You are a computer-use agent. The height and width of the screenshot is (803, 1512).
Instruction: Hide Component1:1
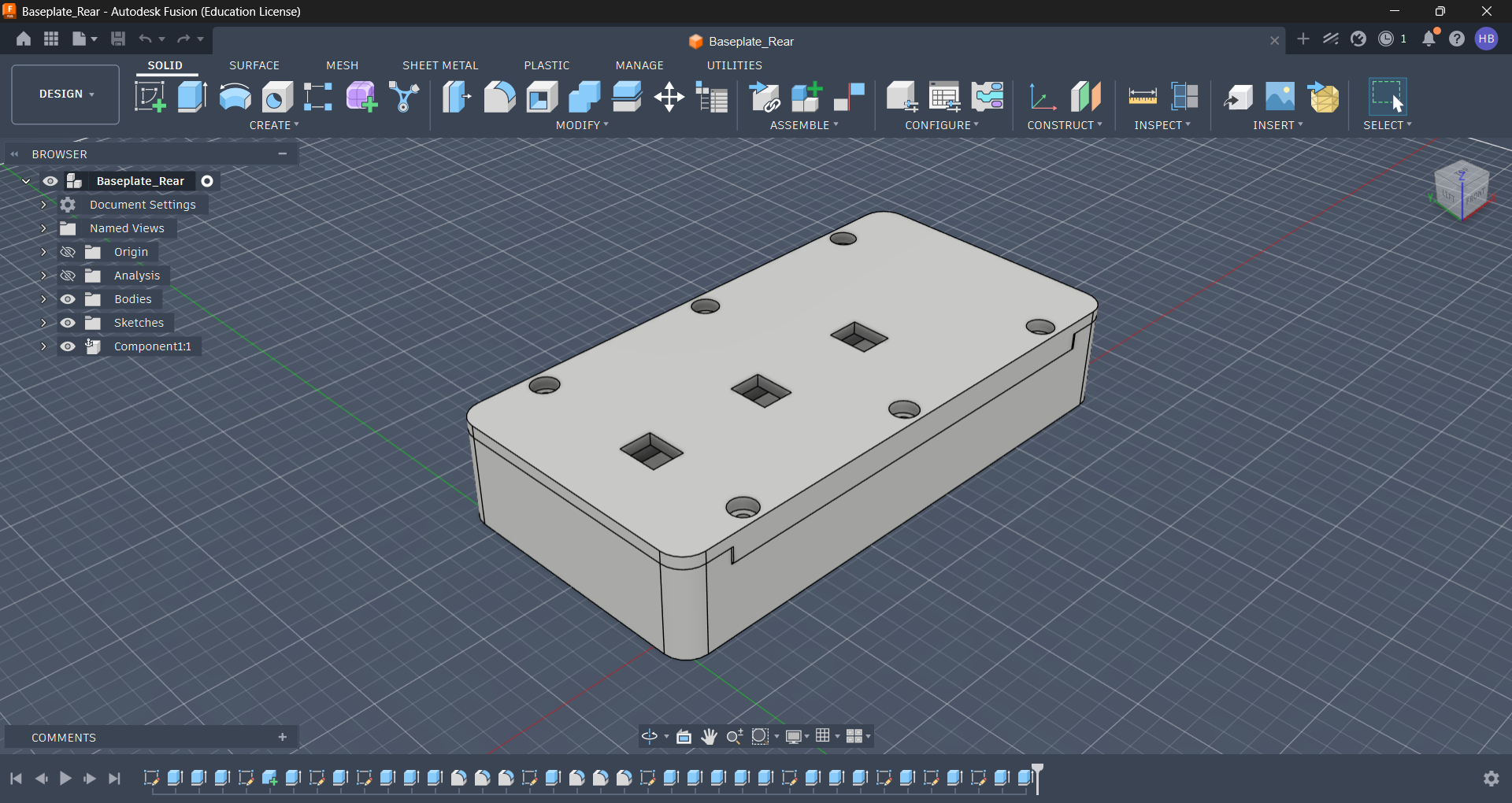(x=68, y=346)
